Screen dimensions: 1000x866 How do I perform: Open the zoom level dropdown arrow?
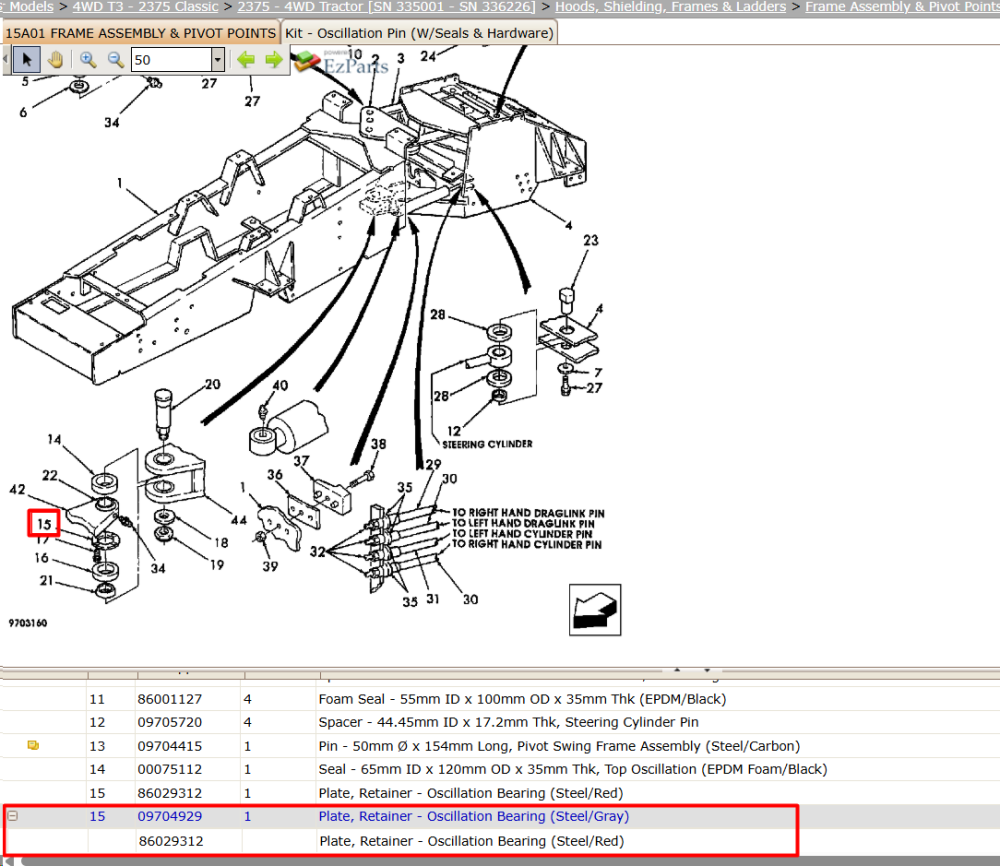tap(217, 60)
